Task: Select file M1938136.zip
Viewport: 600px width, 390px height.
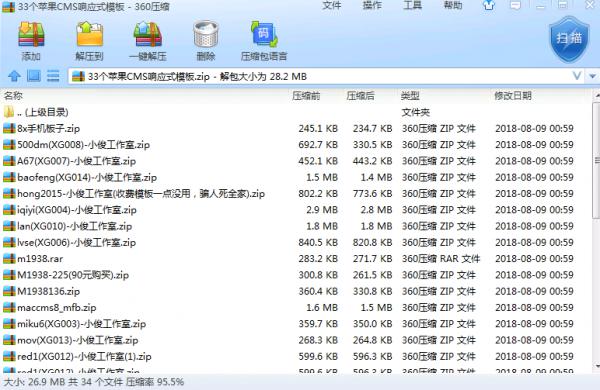Action: tap(297, 291)
